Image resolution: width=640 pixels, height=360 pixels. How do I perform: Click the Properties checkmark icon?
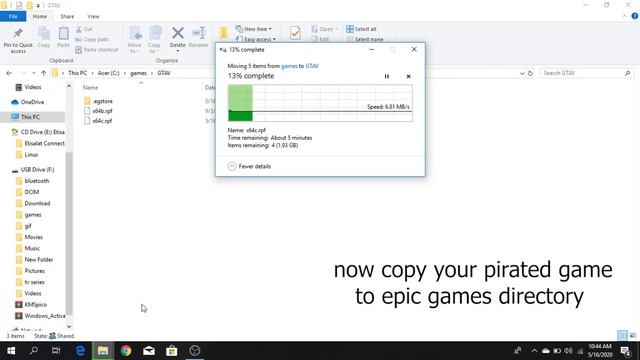(x=295, y=33)
